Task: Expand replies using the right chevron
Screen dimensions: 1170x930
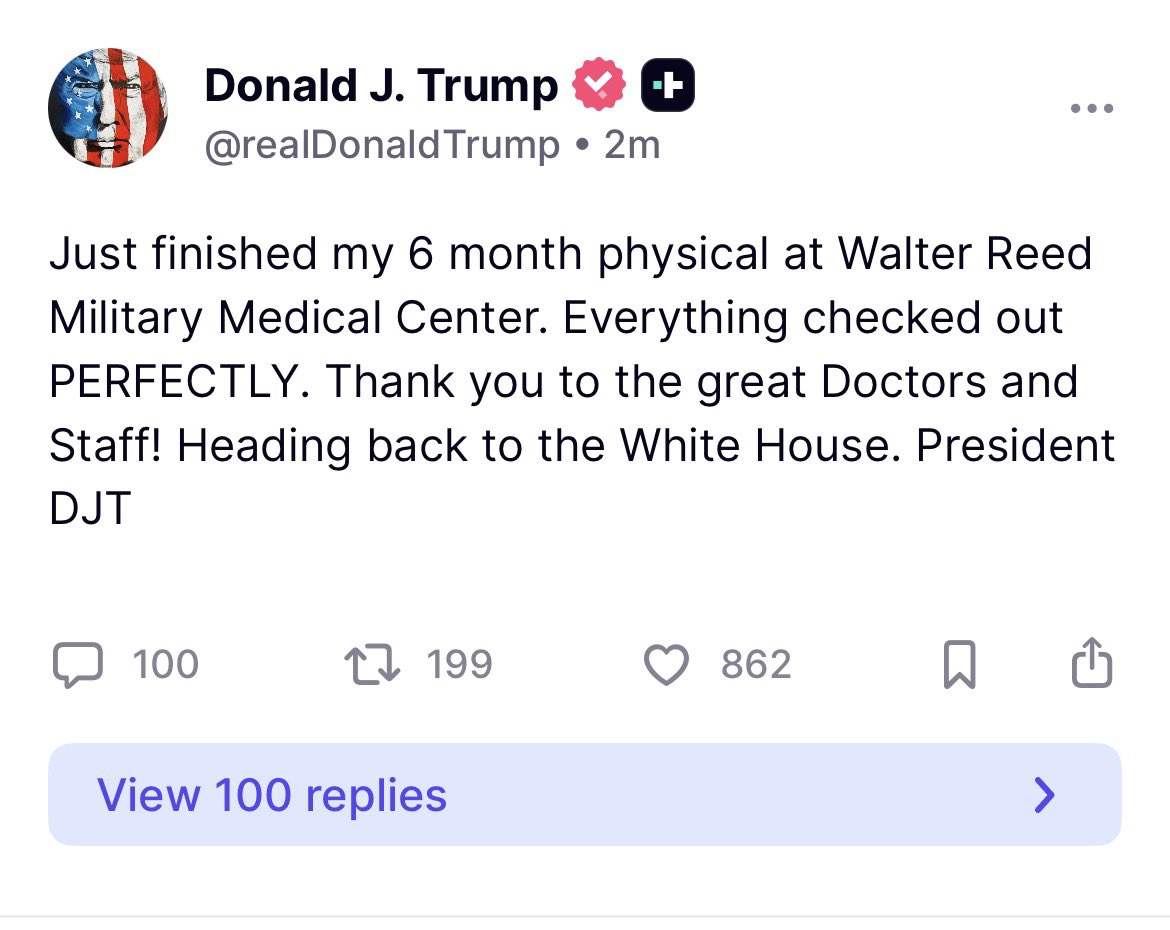Action: [x=1045, y=795]
